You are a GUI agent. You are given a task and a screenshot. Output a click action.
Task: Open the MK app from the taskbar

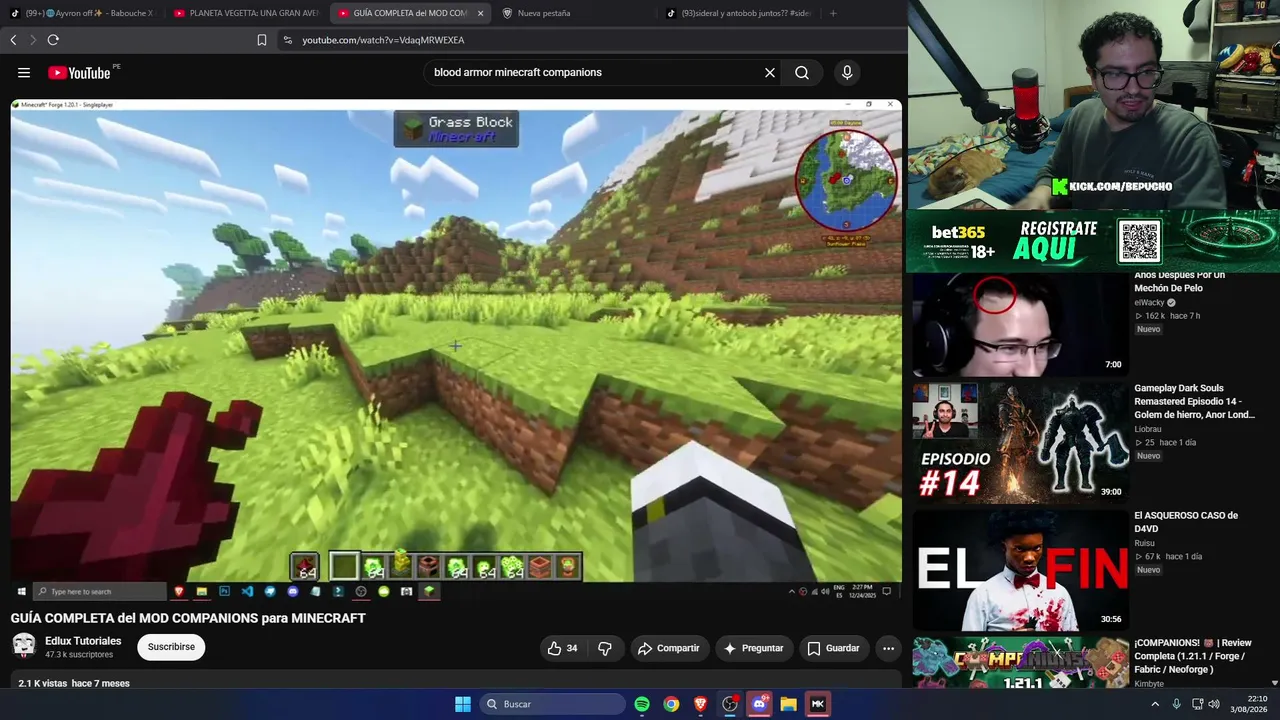pos(818,704)
